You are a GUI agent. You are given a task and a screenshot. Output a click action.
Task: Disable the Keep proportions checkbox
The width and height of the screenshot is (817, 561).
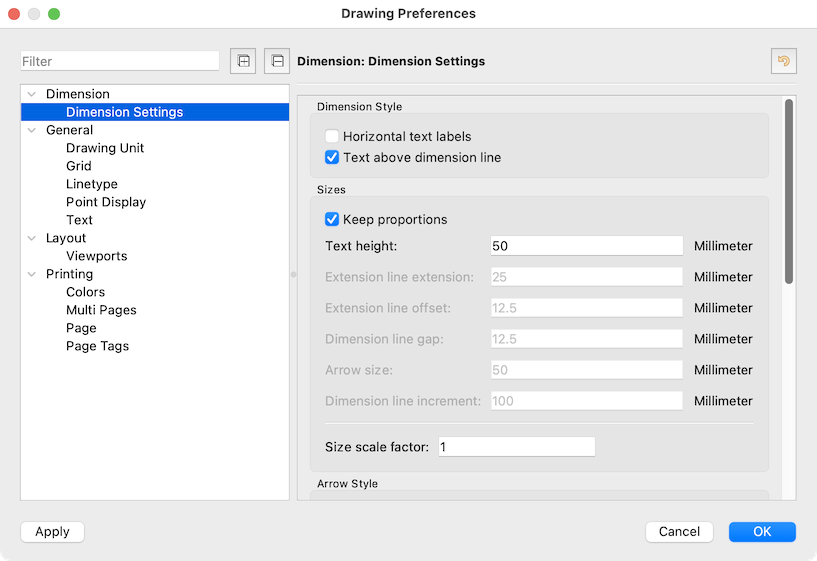click(x=332, y=219)
